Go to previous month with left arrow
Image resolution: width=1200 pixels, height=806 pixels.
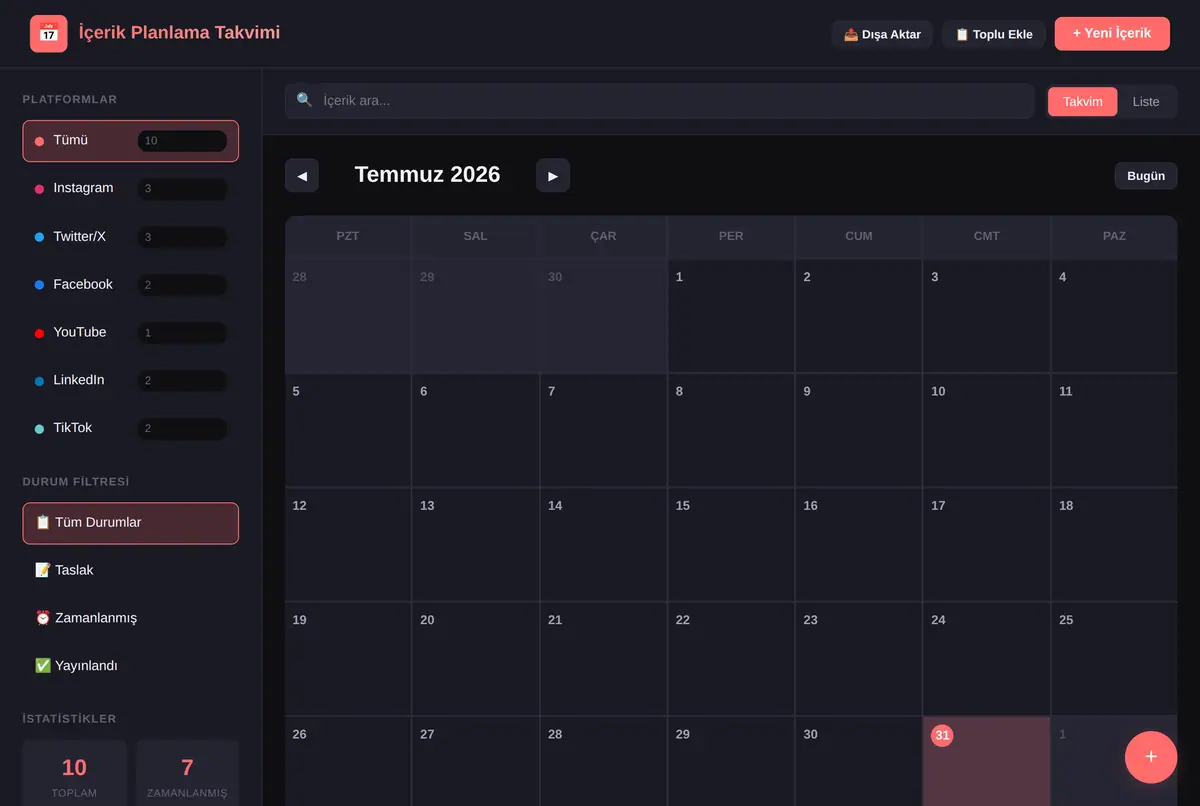(302, 175)
